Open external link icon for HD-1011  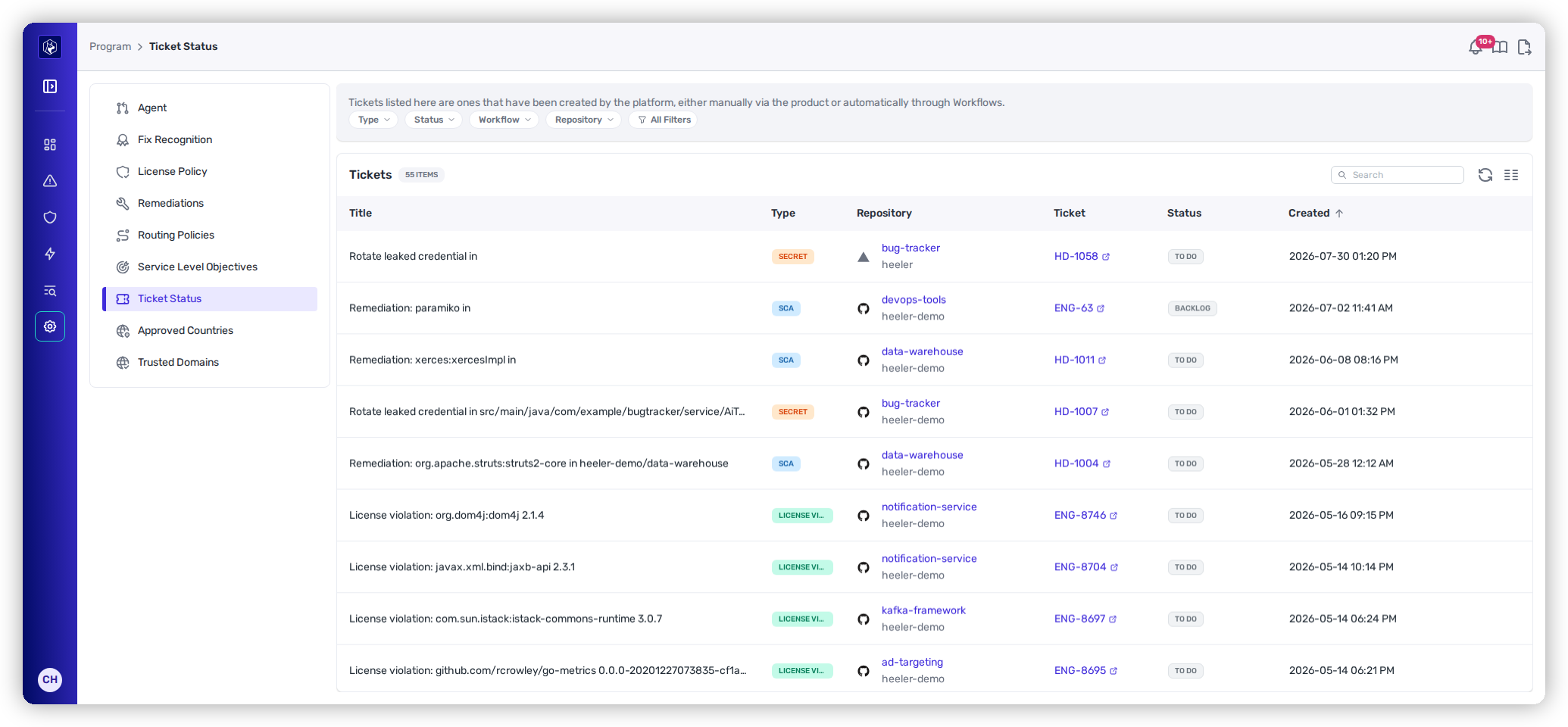pos(1102,360)
